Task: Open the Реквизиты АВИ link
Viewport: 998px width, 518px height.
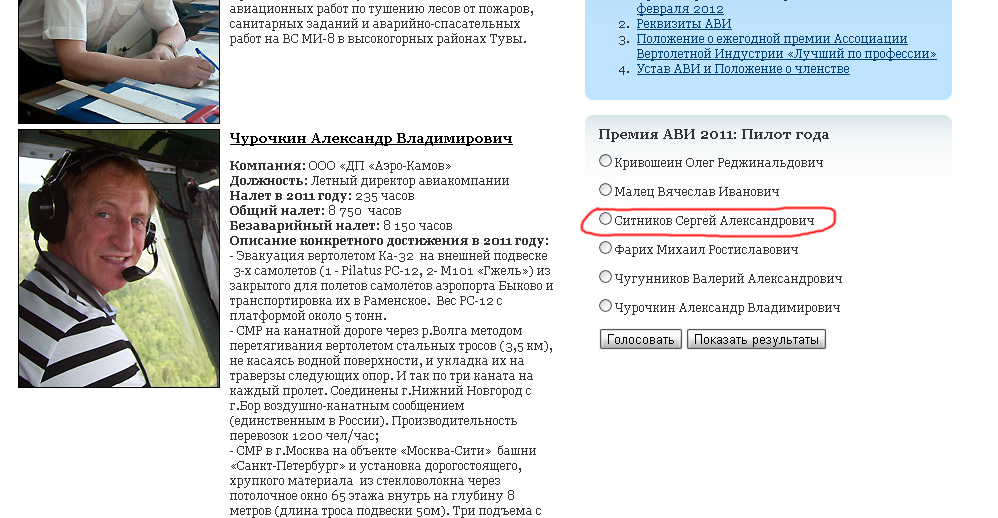Action: tap(684, 24)
